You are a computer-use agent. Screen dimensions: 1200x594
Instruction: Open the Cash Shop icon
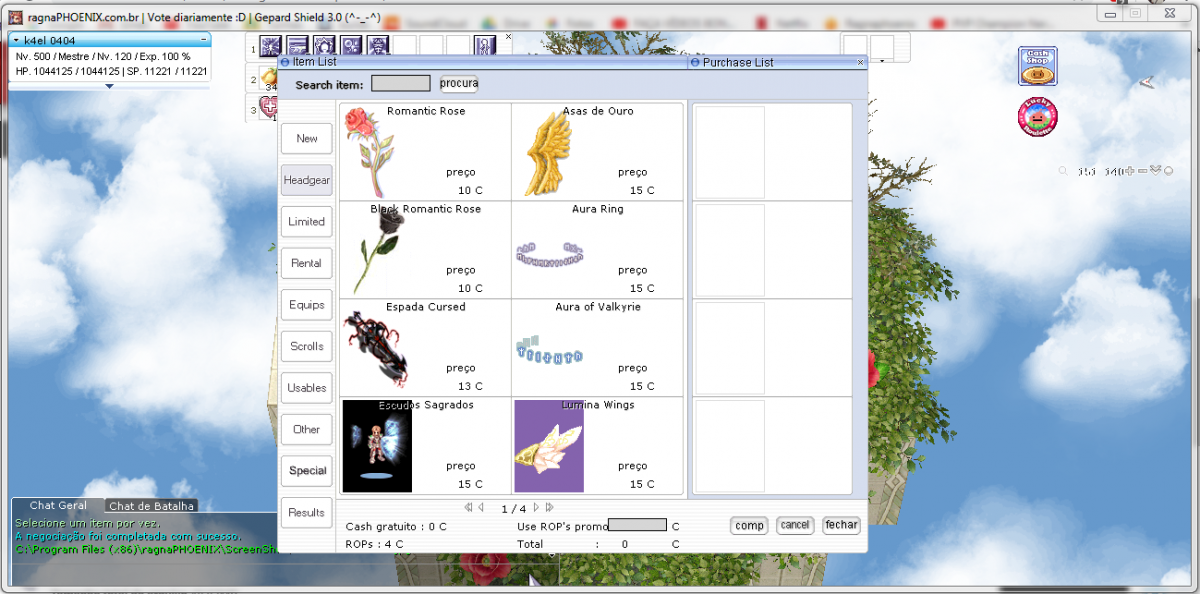click(x=1037, y=66)
